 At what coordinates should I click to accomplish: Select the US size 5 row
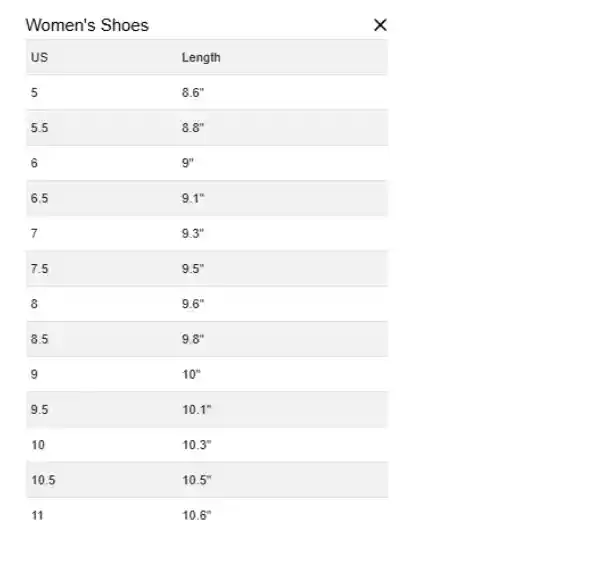207,92
